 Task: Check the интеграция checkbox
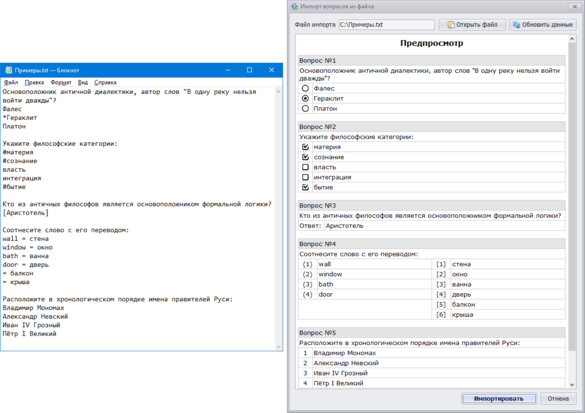[x=305, y=177]
